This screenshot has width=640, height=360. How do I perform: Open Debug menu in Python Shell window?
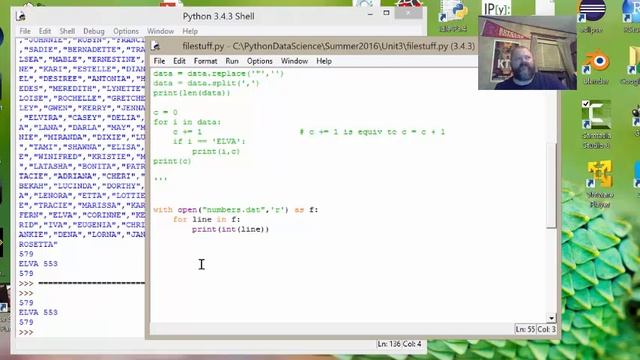coord(94,31)
